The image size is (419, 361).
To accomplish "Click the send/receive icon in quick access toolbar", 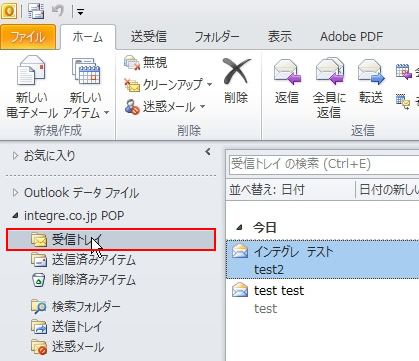I will [36, 11].
